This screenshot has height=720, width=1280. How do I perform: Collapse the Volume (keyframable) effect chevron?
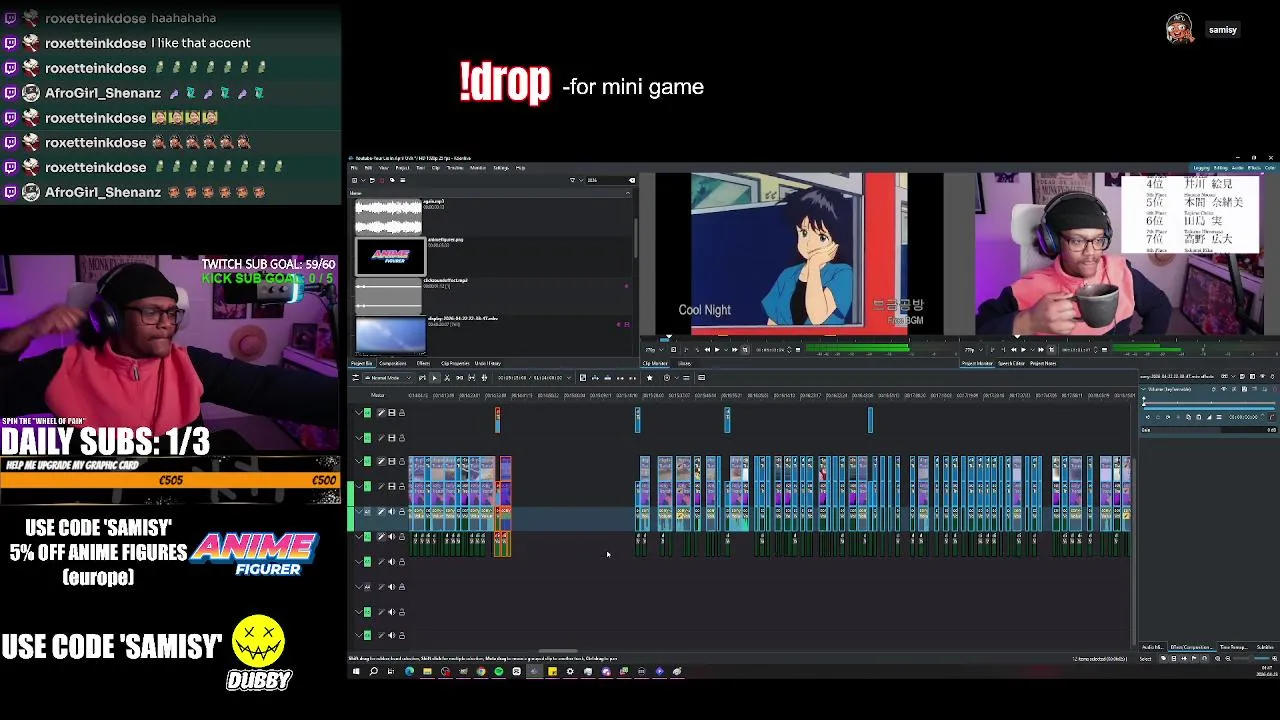click(1143, 389)
